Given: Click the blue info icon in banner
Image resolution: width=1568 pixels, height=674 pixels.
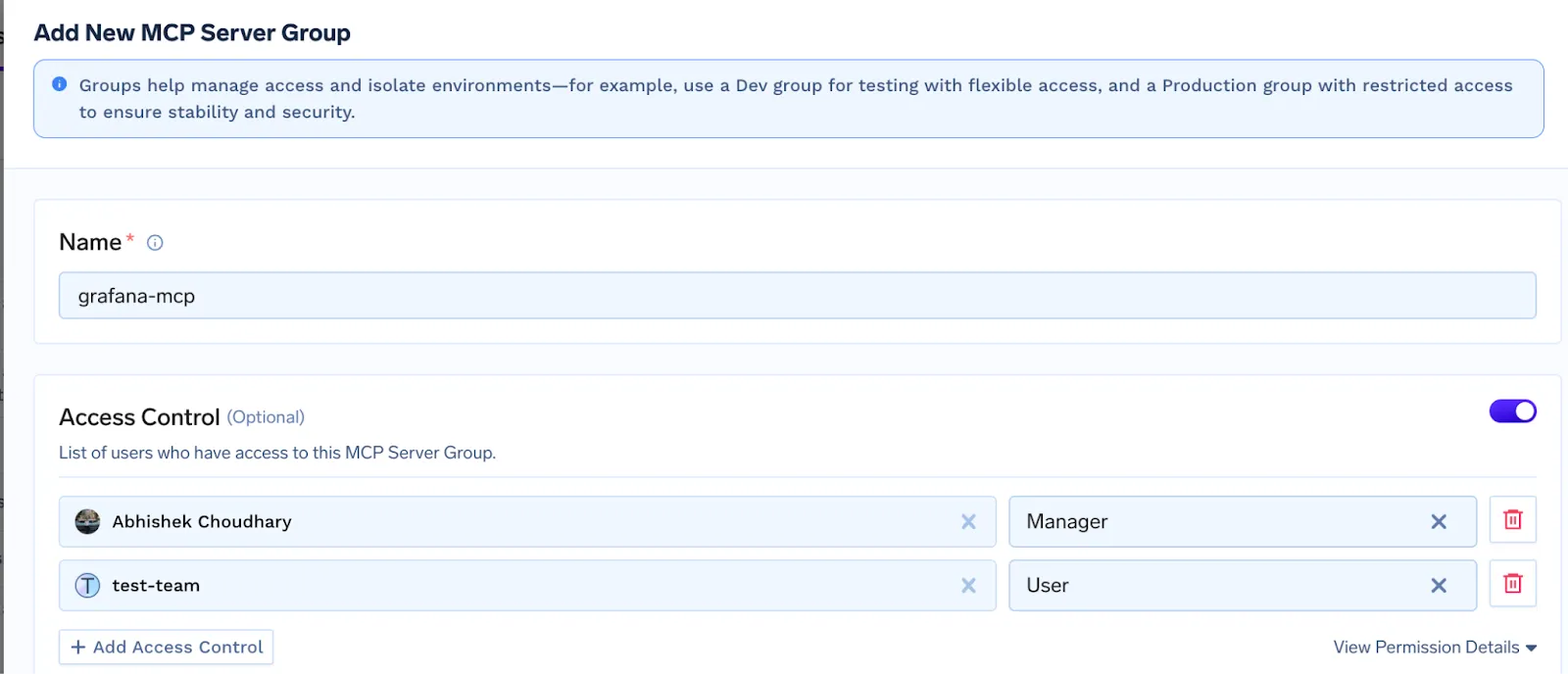Looking at the screenshot, I should (60, 84).
